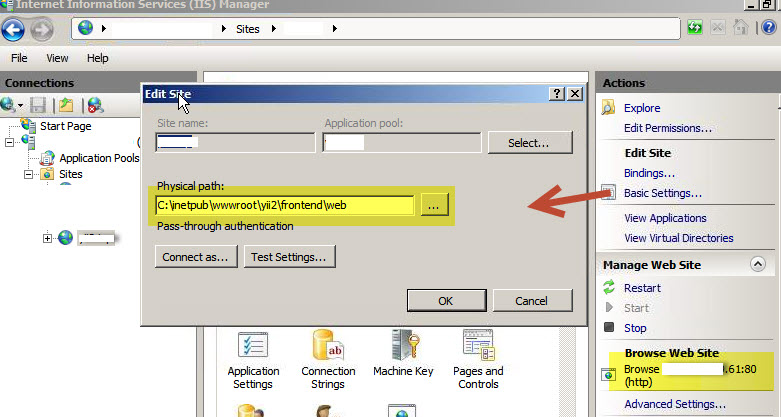Click the Browse website globe icon

[x=609, y=375]
